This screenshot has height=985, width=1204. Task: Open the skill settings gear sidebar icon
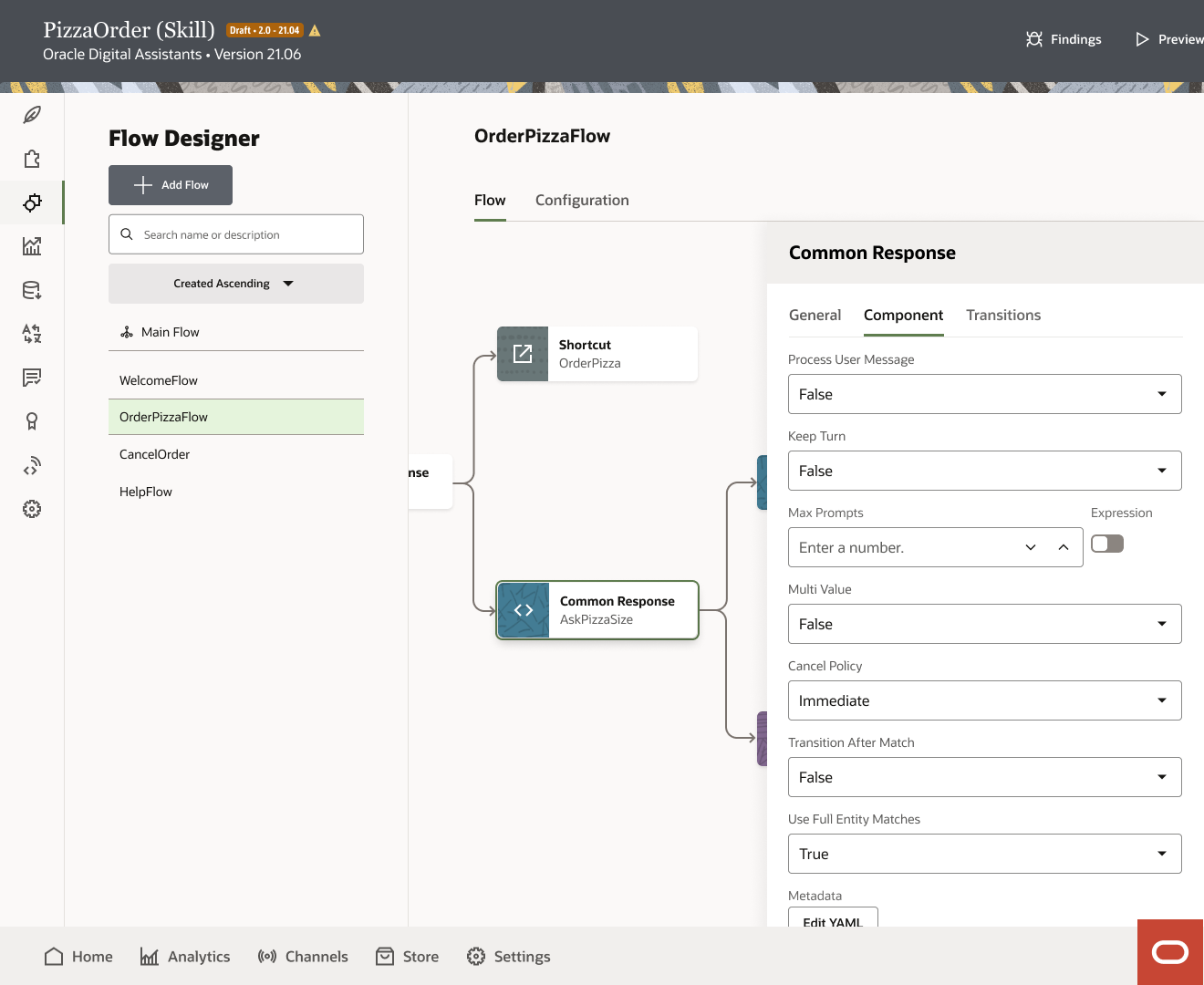click(32, 509)
